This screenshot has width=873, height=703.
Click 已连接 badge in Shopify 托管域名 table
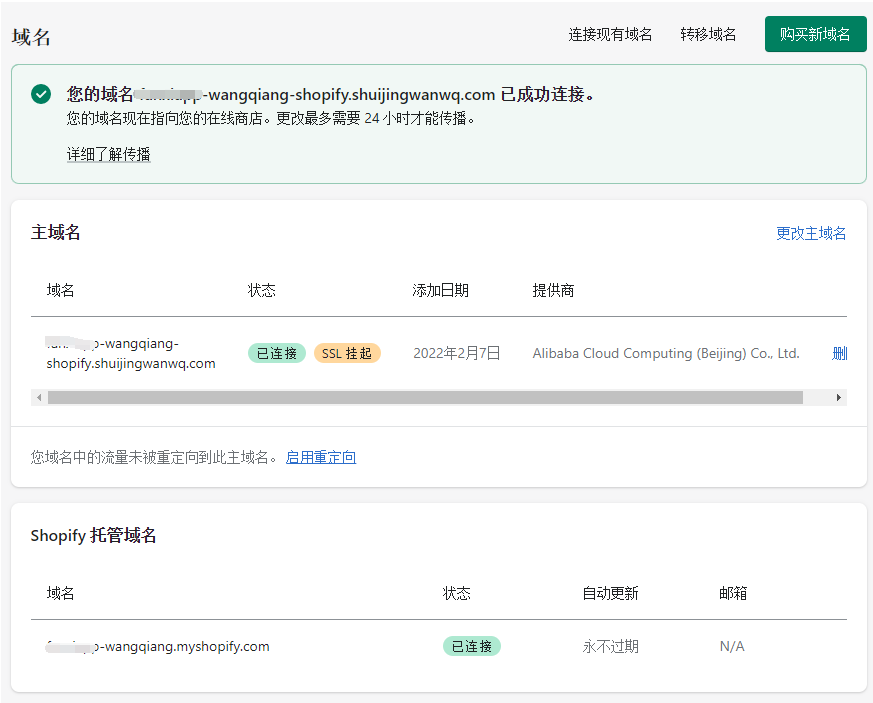[x=472, y=646]
